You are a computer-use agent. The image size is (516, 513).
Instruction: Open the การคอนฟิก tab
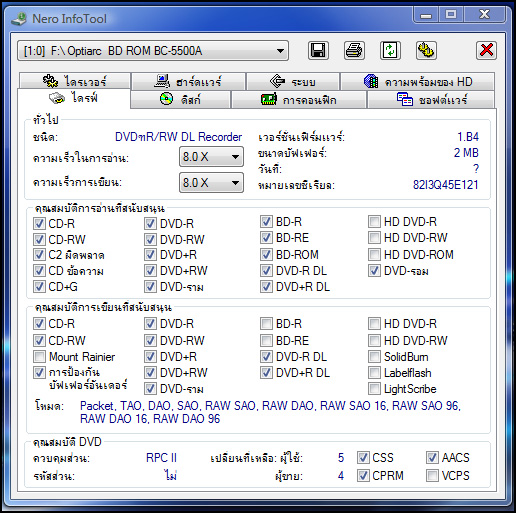tap(299, 99)
